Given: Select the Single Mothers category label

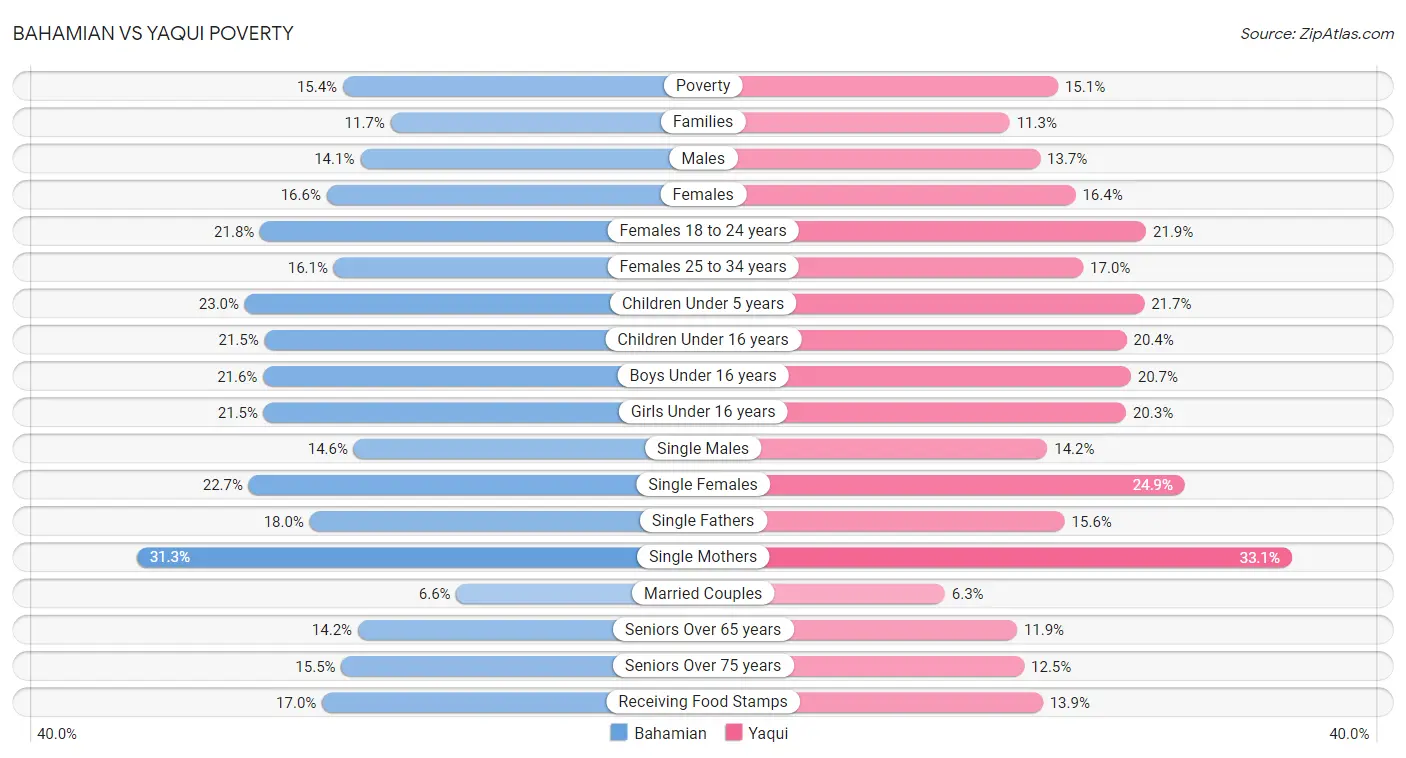Looking at the screenshot, I should click(x=703, y=557).
